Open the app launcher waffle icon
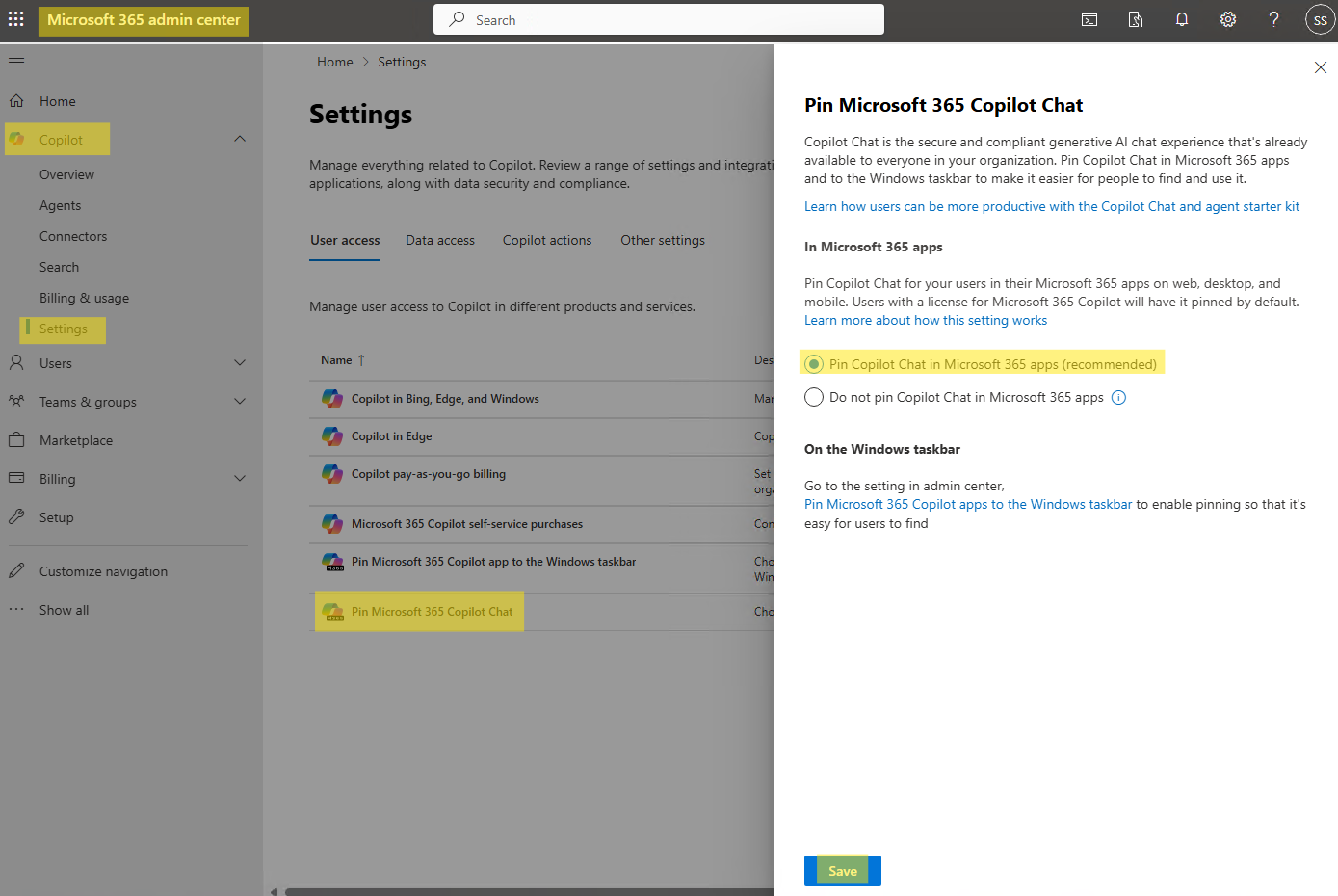 click(16, 19)
